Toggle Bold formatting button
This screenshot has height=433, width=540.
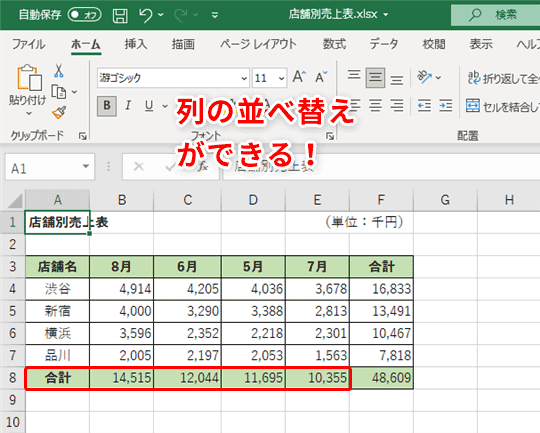pyautogui.click(x=107, y=105)
